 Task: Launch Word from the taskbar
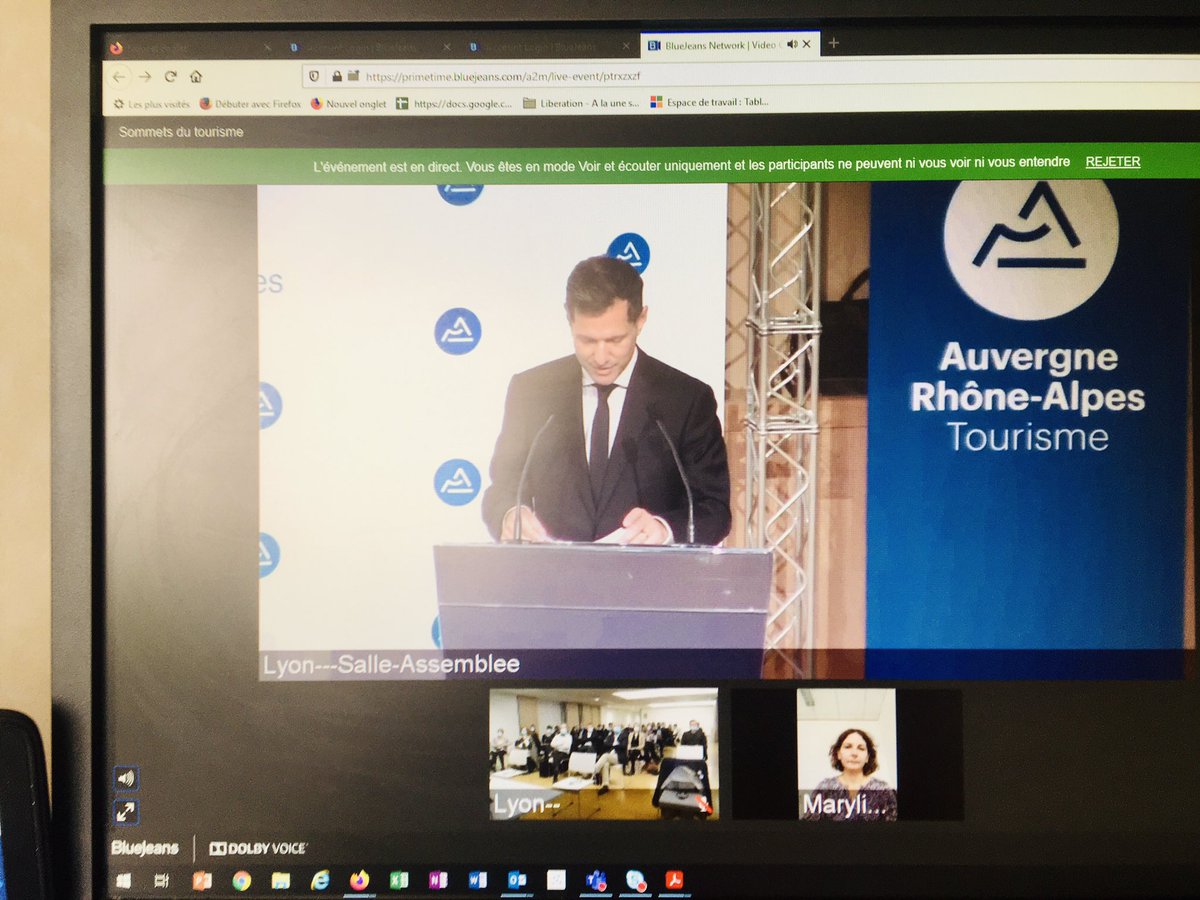click(x=477, y=880)
